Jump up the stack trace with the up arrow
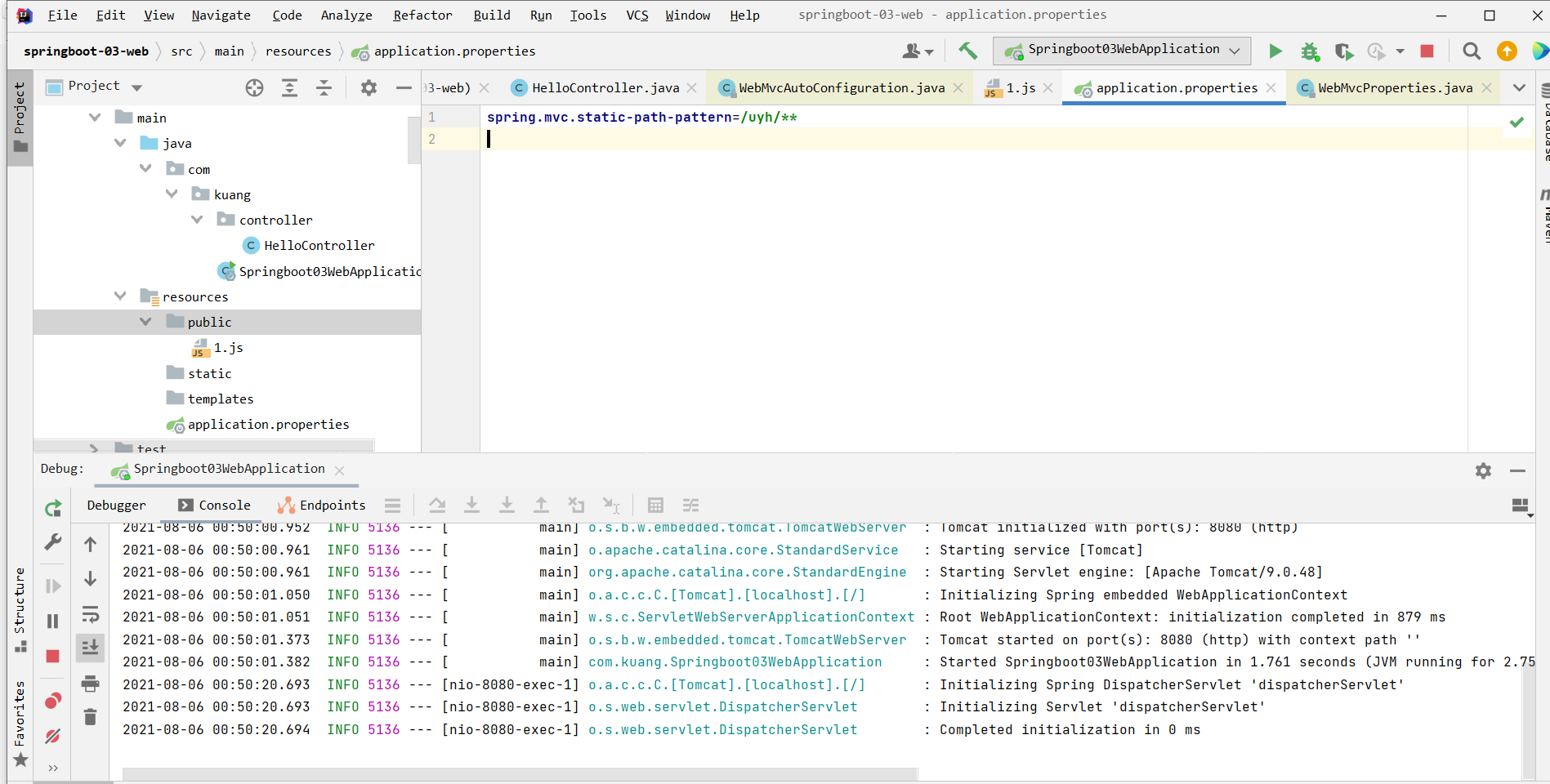This screenshot has width=1550, height=784. pos(91,545)
